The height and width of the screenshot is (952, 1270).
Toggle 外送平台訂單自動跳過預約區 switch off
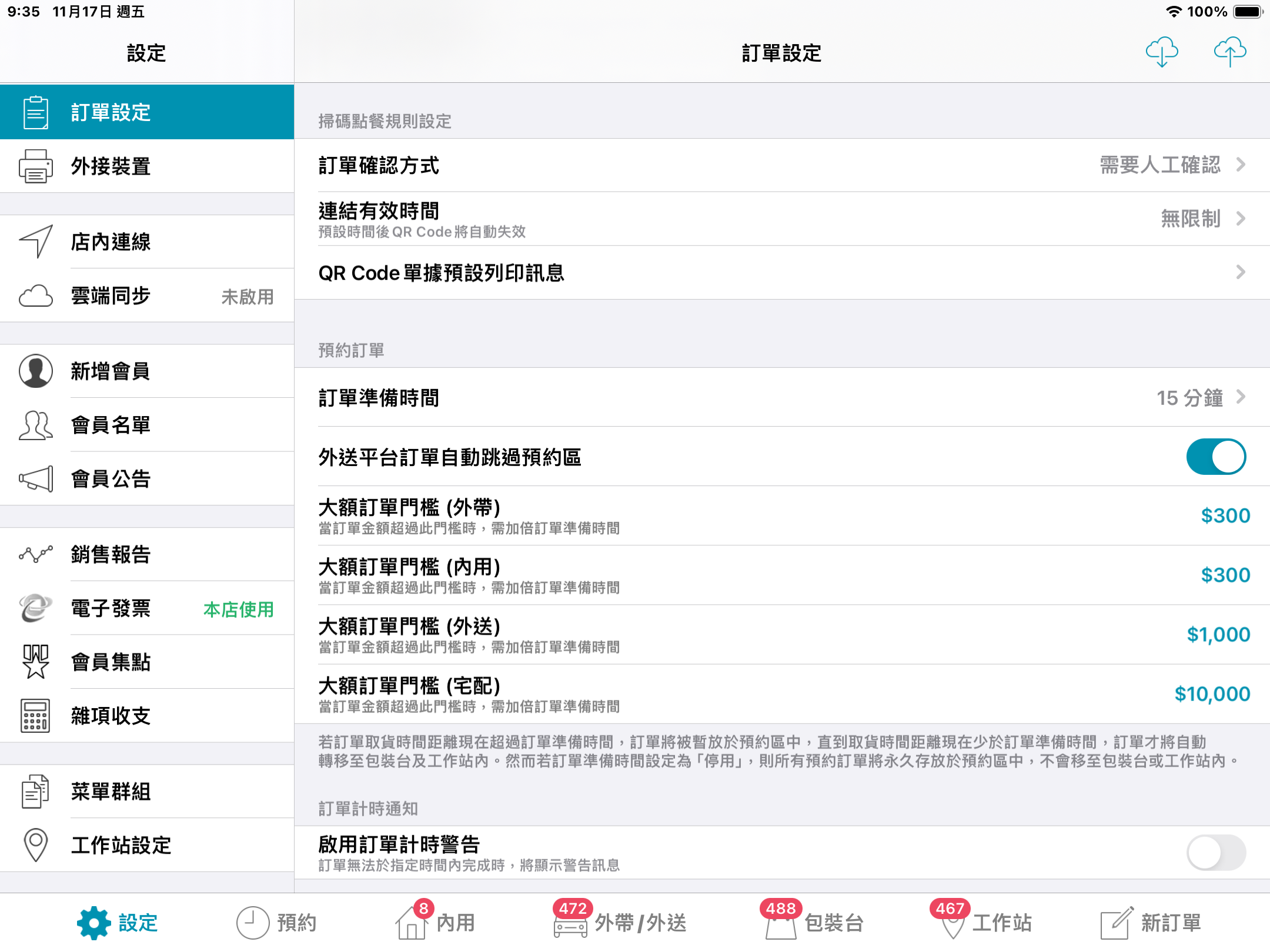point(1215,457)
